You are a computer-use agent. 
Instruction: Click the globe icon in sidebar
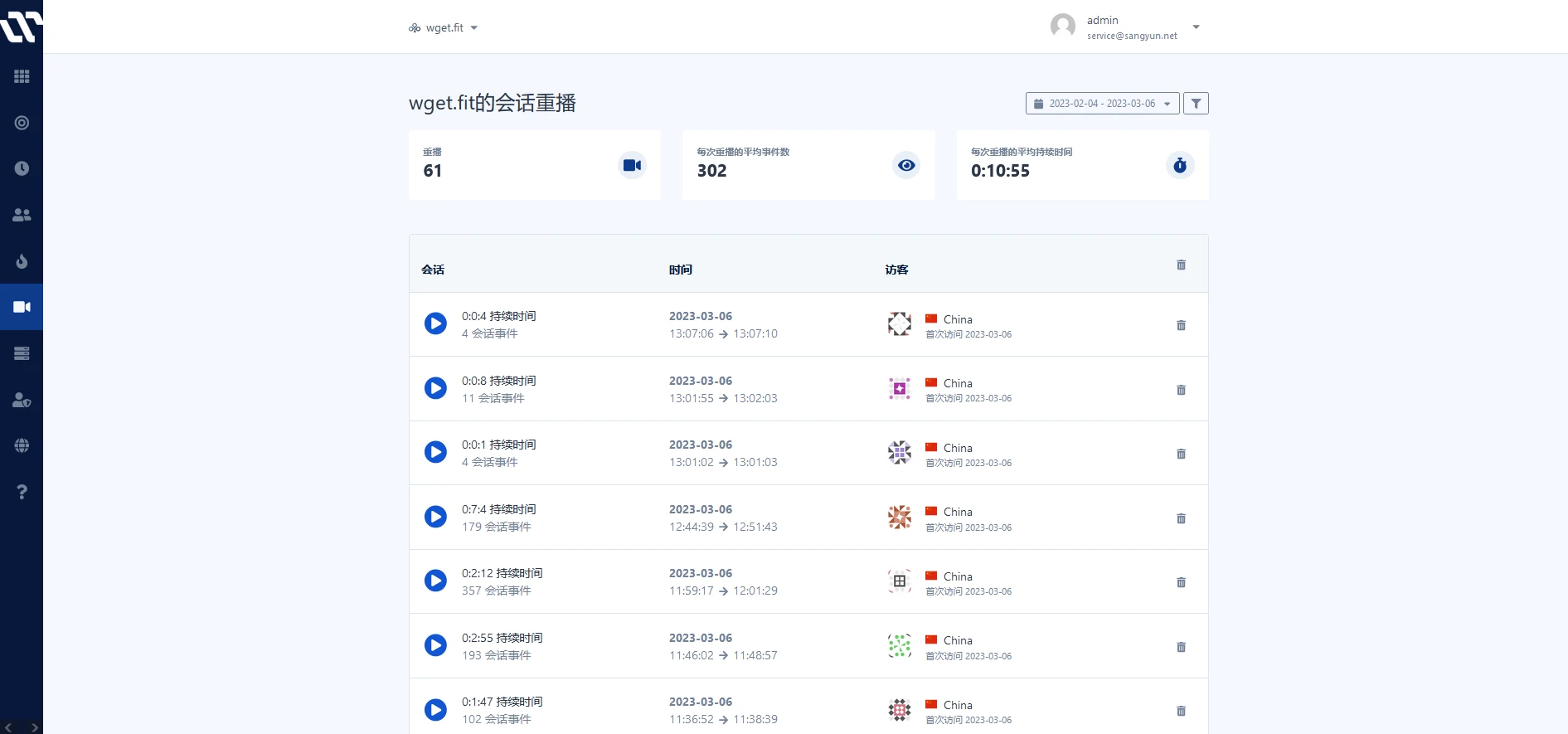tap(22, 445)
